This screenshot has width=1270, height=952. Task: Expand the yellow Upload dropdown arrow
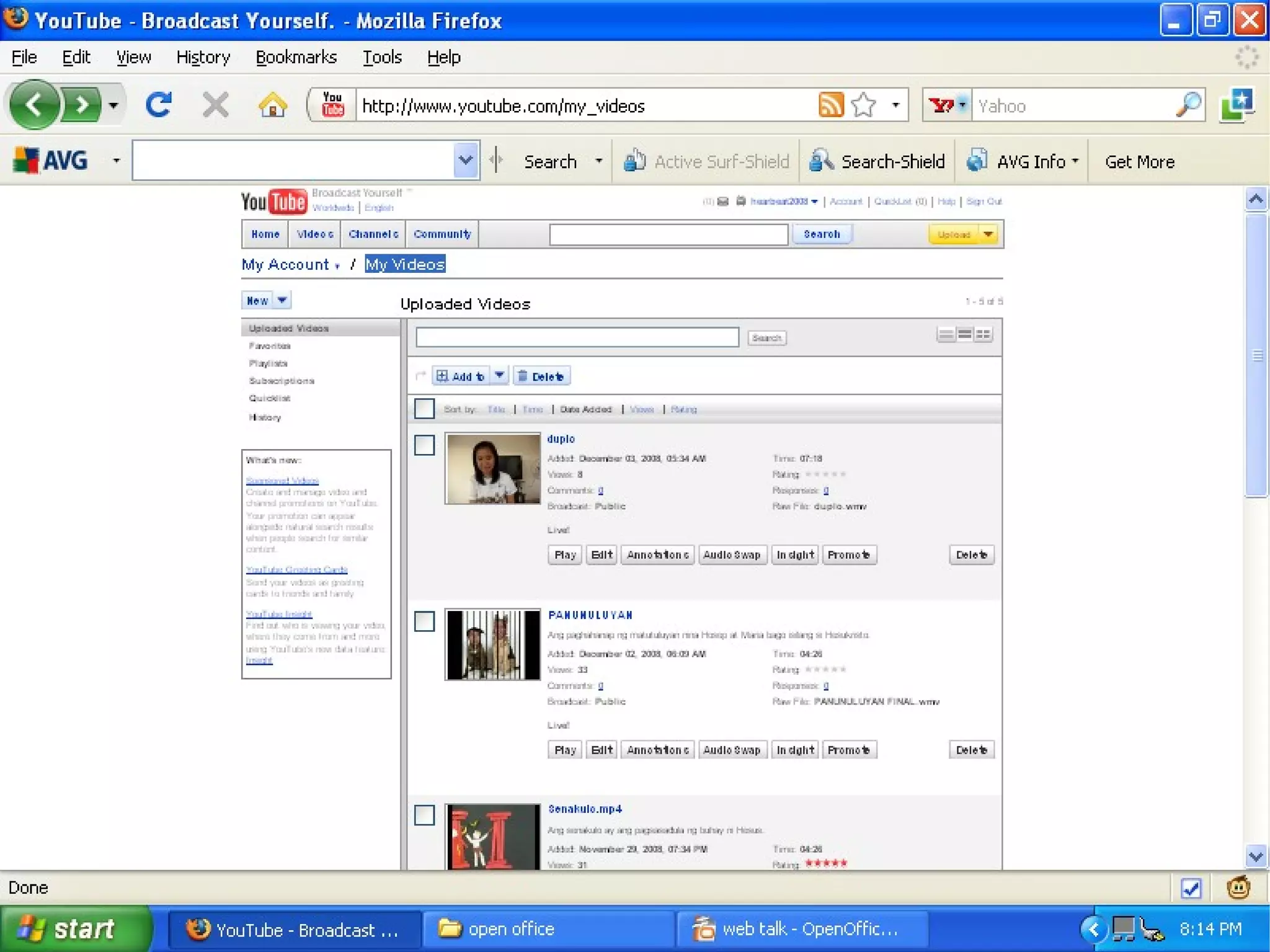pos(988,234)
